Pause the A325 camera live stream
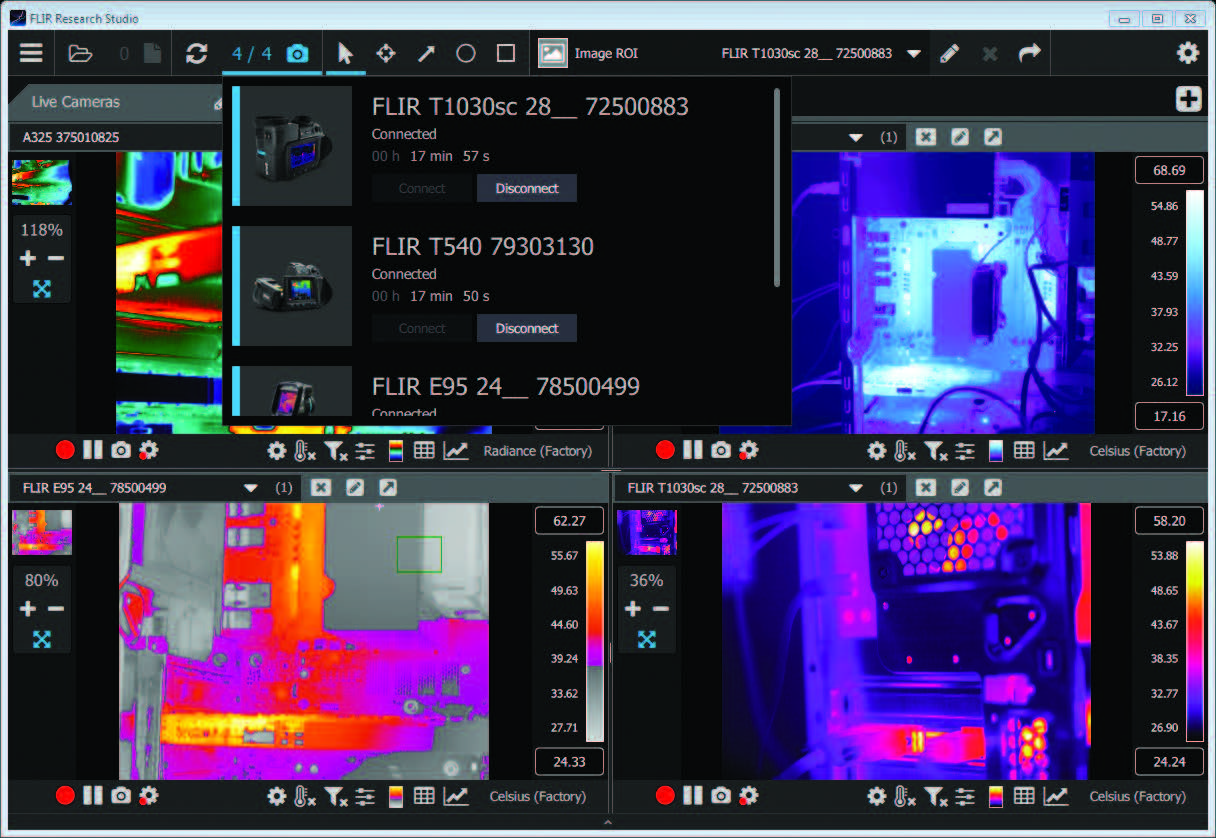 93,450
